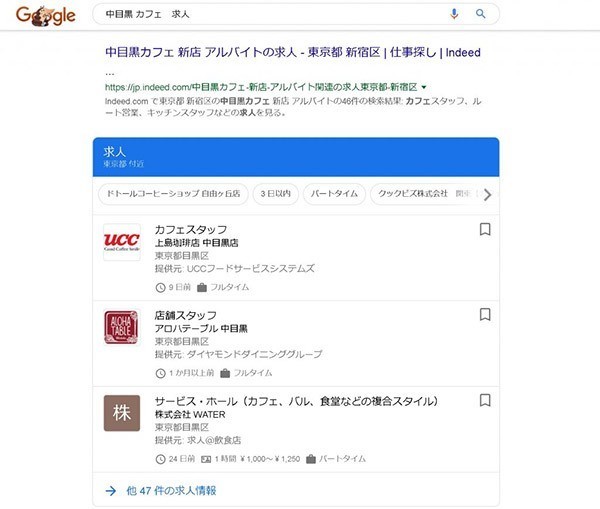Bookmark the 店舗スタッフ job
The height and width of the screenshot is (509, 600).
tap(485, 315)
